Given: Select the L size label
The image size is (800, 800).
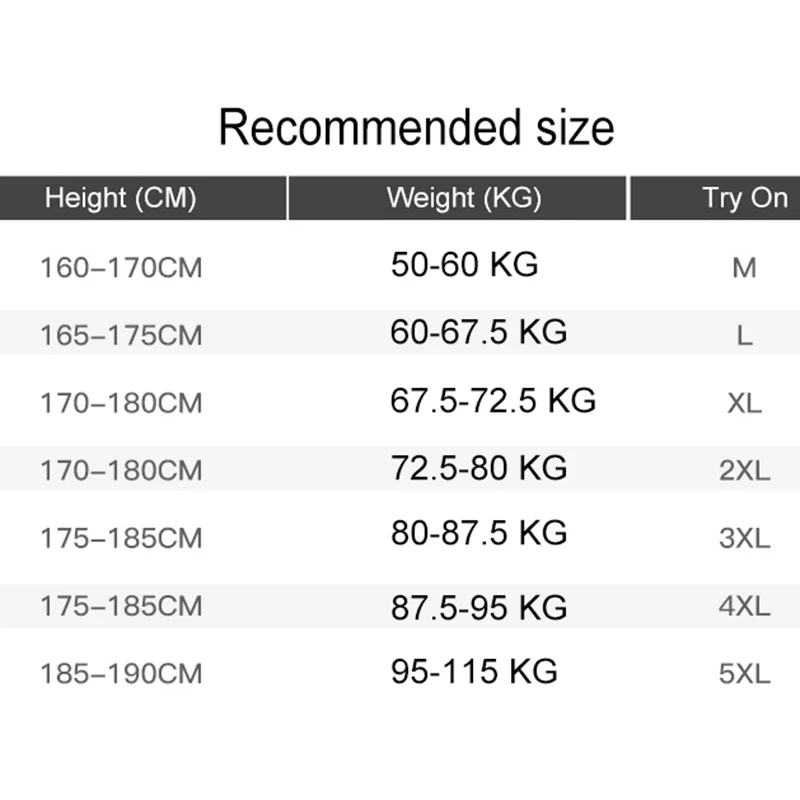Looking at the screenshot, I should (744, 336).
